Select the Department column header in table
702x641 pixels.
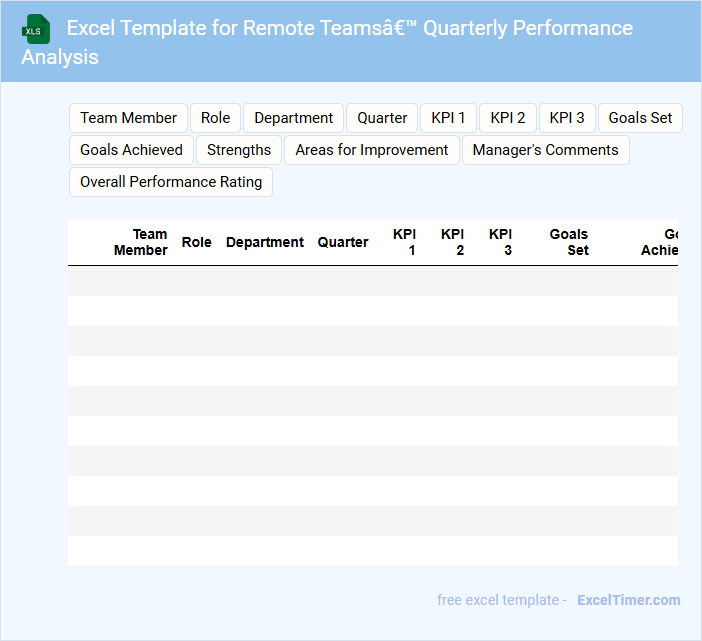[x=265, y=242]
